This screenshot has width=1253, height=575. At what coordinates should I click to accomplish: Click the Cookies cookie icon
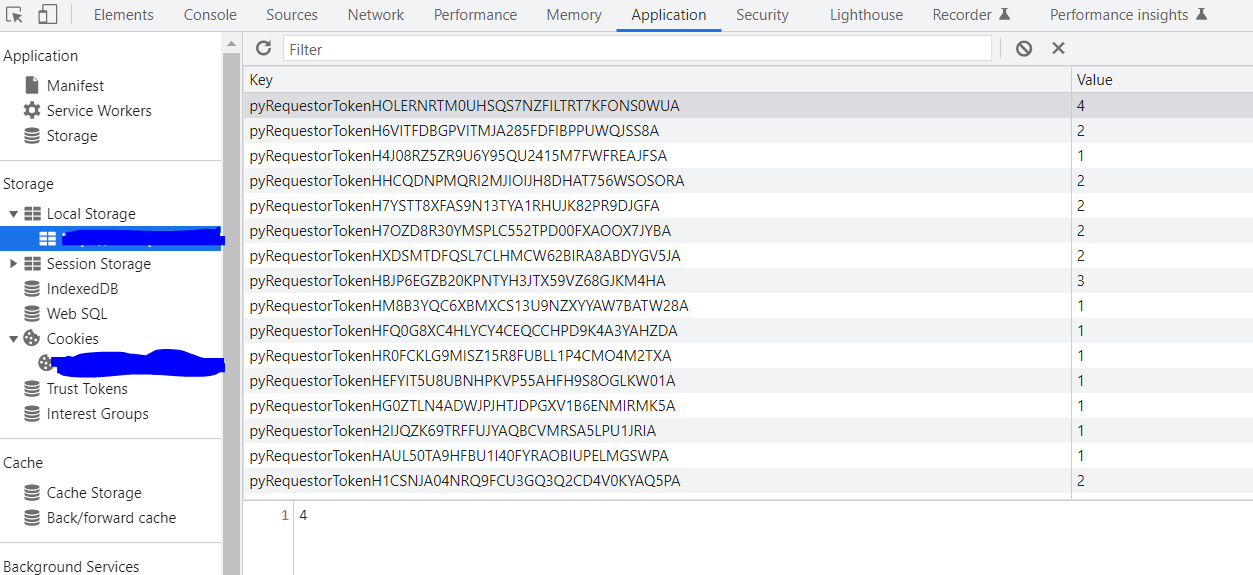tap(32, 338)
